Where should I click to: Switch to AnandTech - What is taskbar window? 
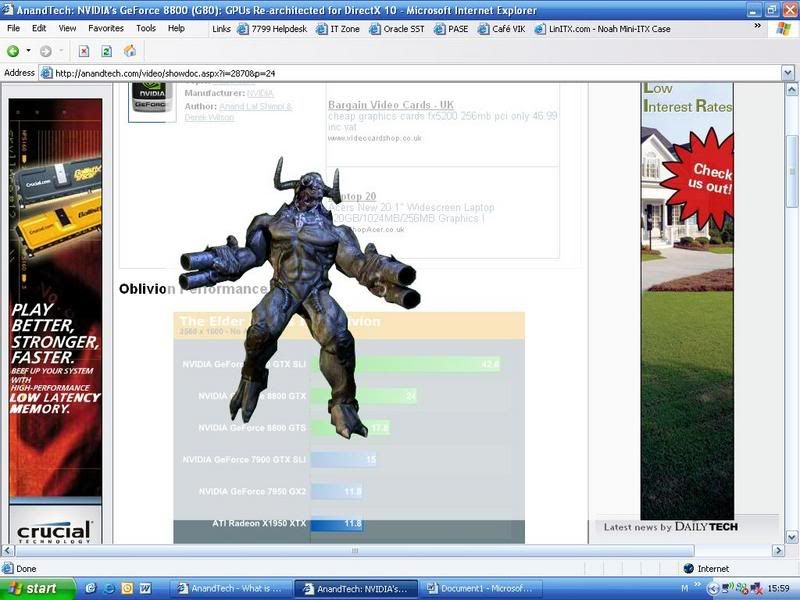tap(231, 589)
